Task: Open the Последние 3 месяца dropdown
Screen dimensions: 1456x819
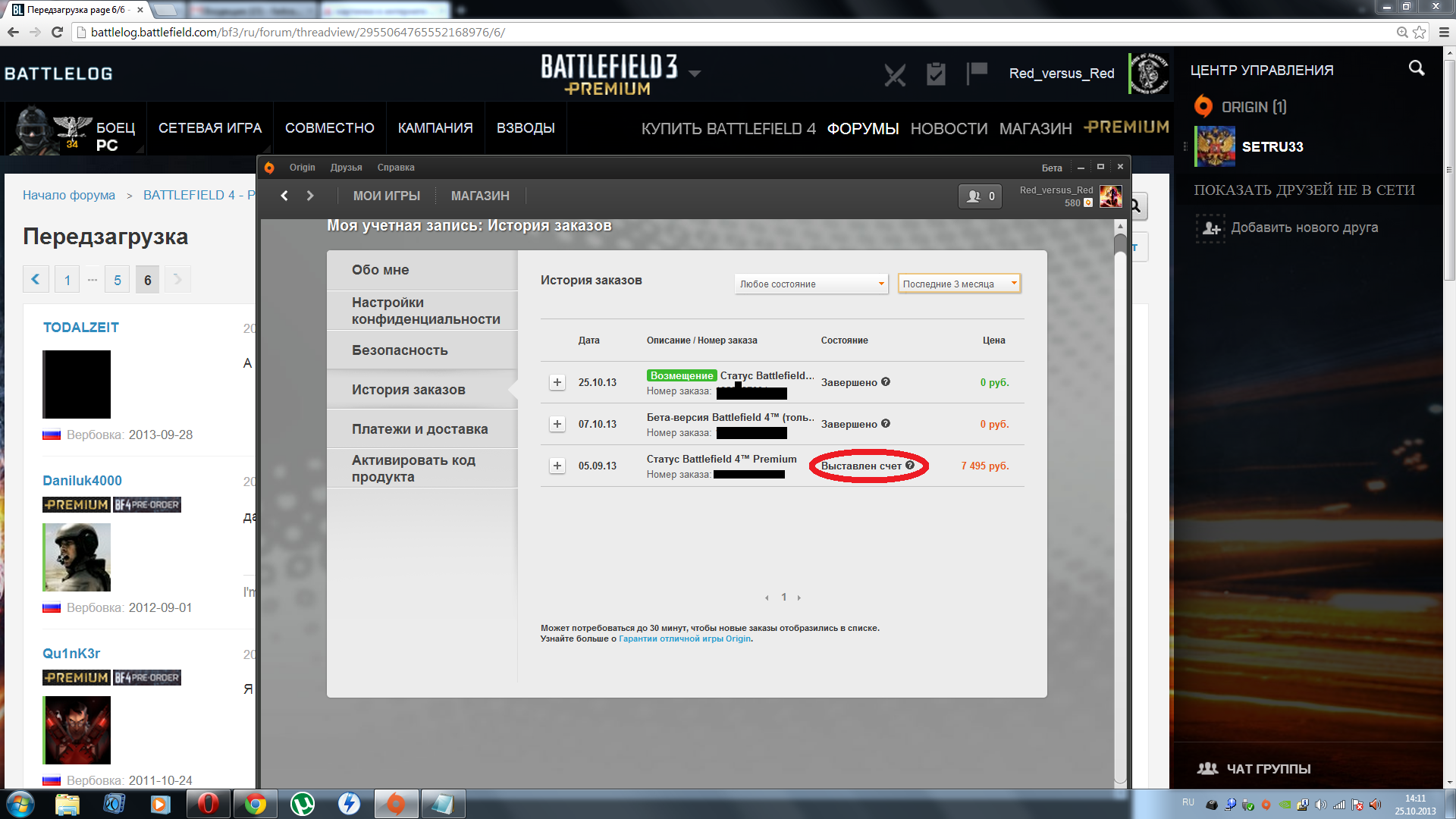Action: pos(959,284)
